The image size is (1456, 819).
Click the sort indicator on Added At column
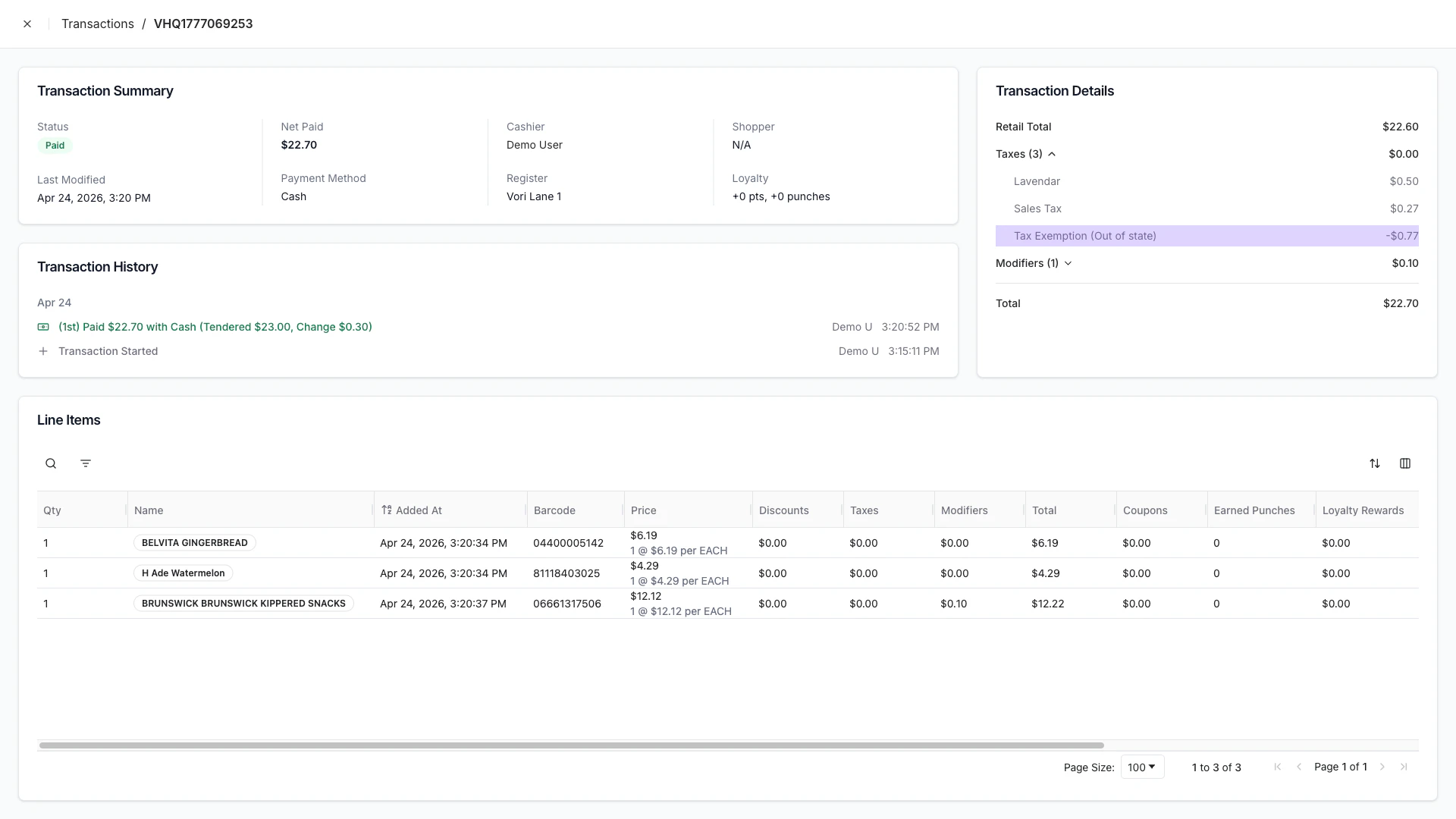(387, 510)
